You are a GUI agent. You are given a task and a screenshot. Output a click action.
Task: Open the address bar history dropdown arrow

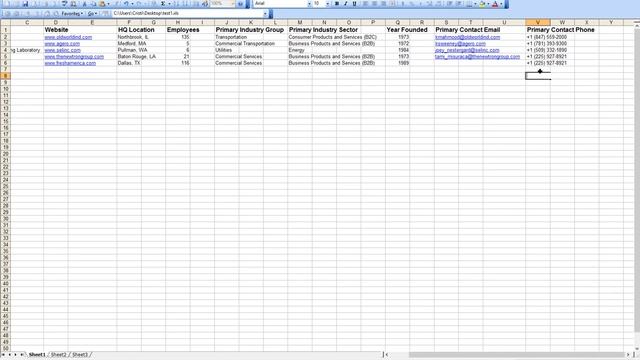point(265,13)
